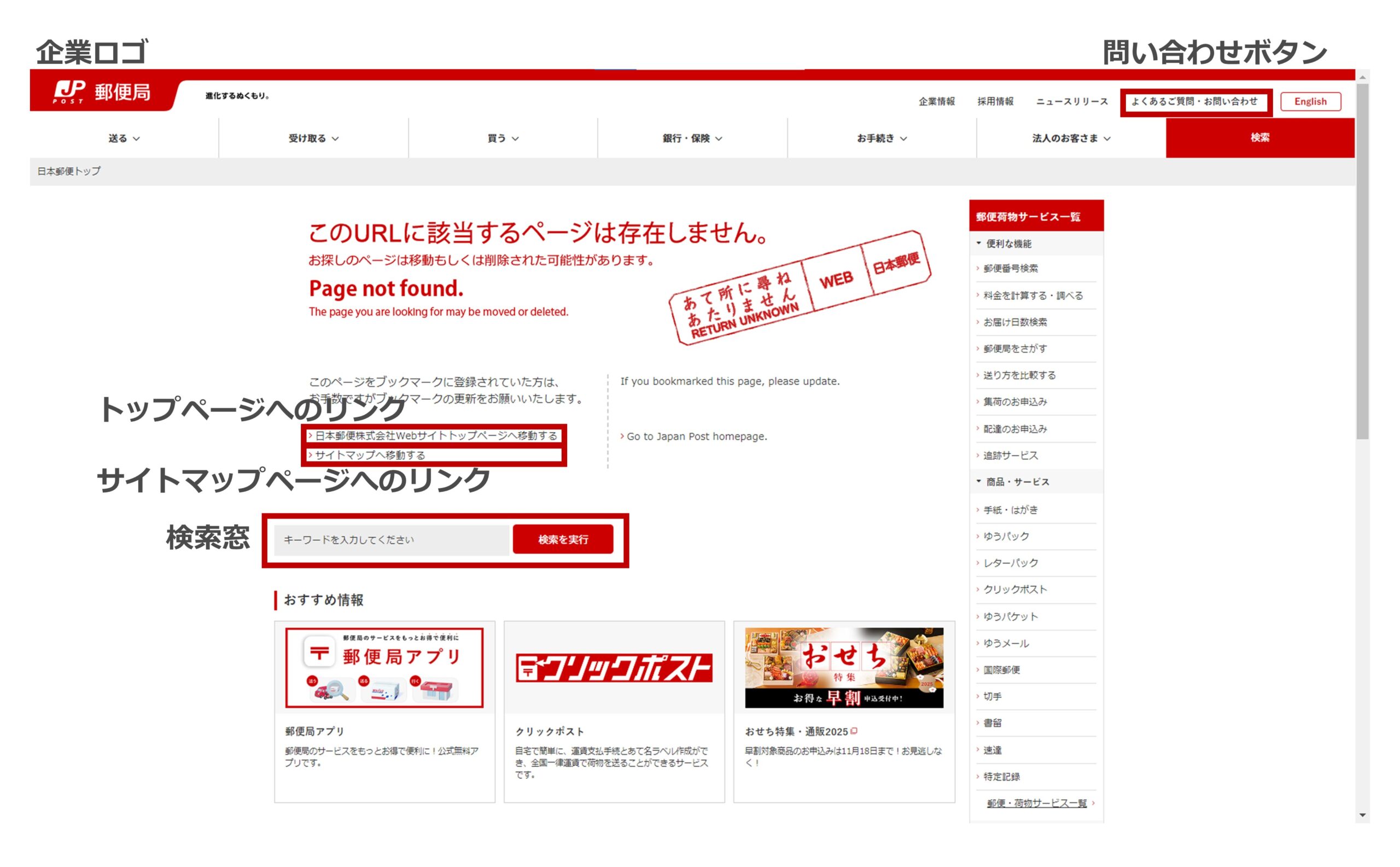This screenshot has width=1400, height=867.
Task: Click the page vertical scrollbar thumb
Action: [x=1362, y=261]
